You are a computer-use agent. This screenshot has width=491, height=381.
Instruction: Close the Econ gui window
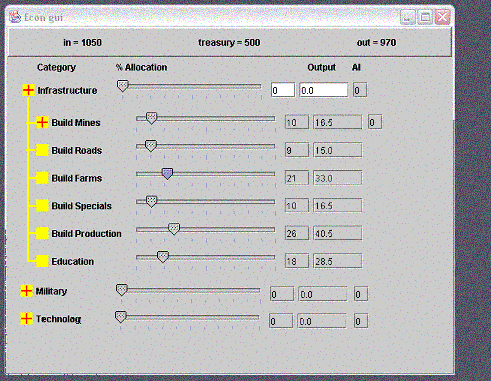point(442,17)
